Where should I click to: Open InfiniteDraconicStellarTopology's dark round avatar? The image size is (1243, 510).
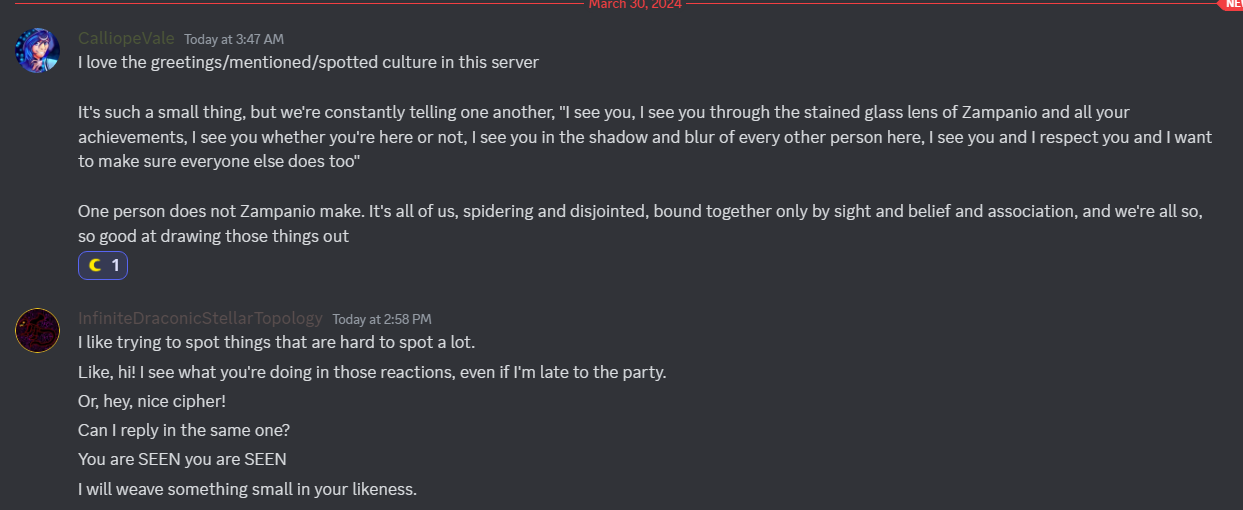(38, 330)
